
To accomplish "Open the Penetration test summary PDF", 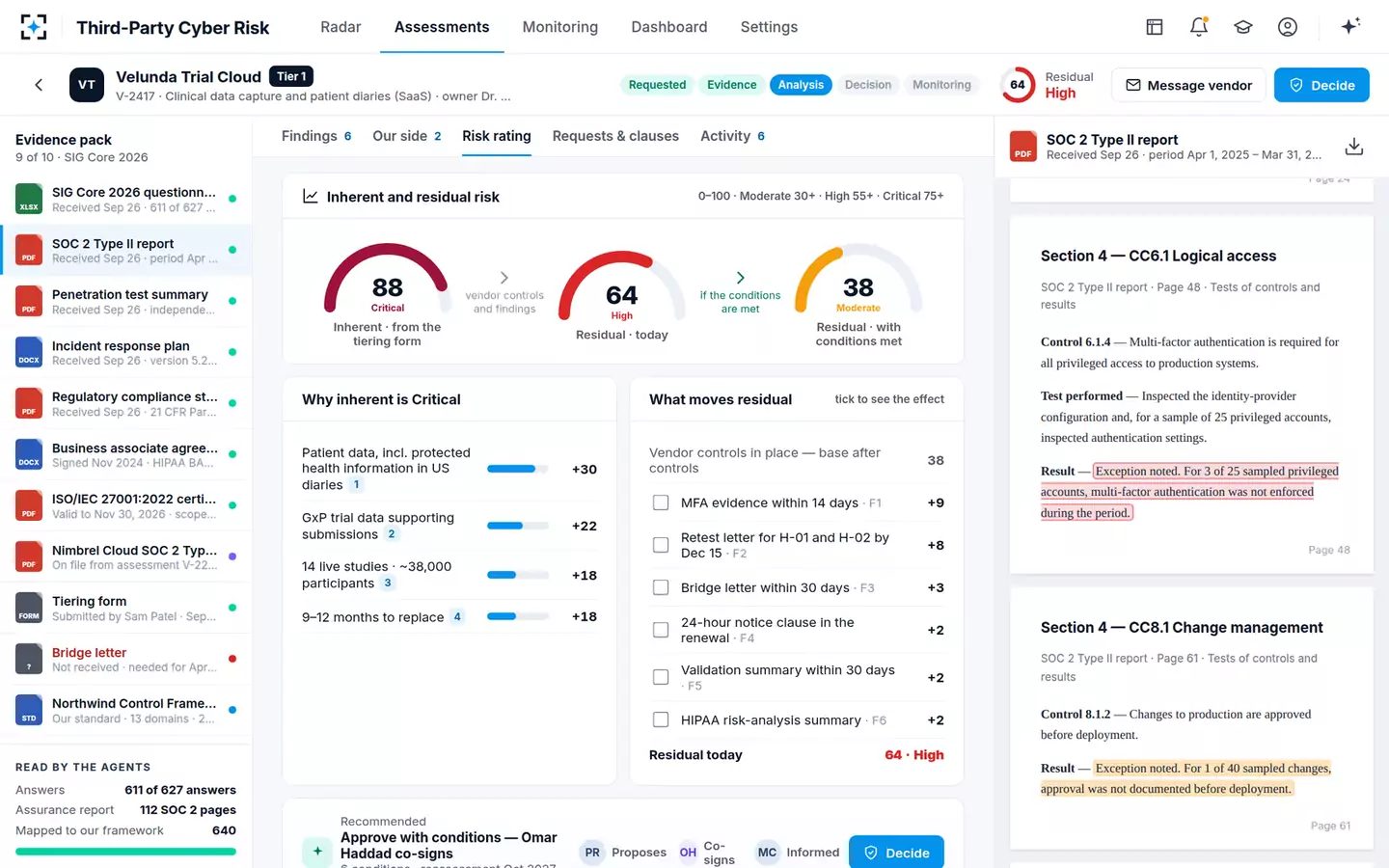I will point(125,302).
